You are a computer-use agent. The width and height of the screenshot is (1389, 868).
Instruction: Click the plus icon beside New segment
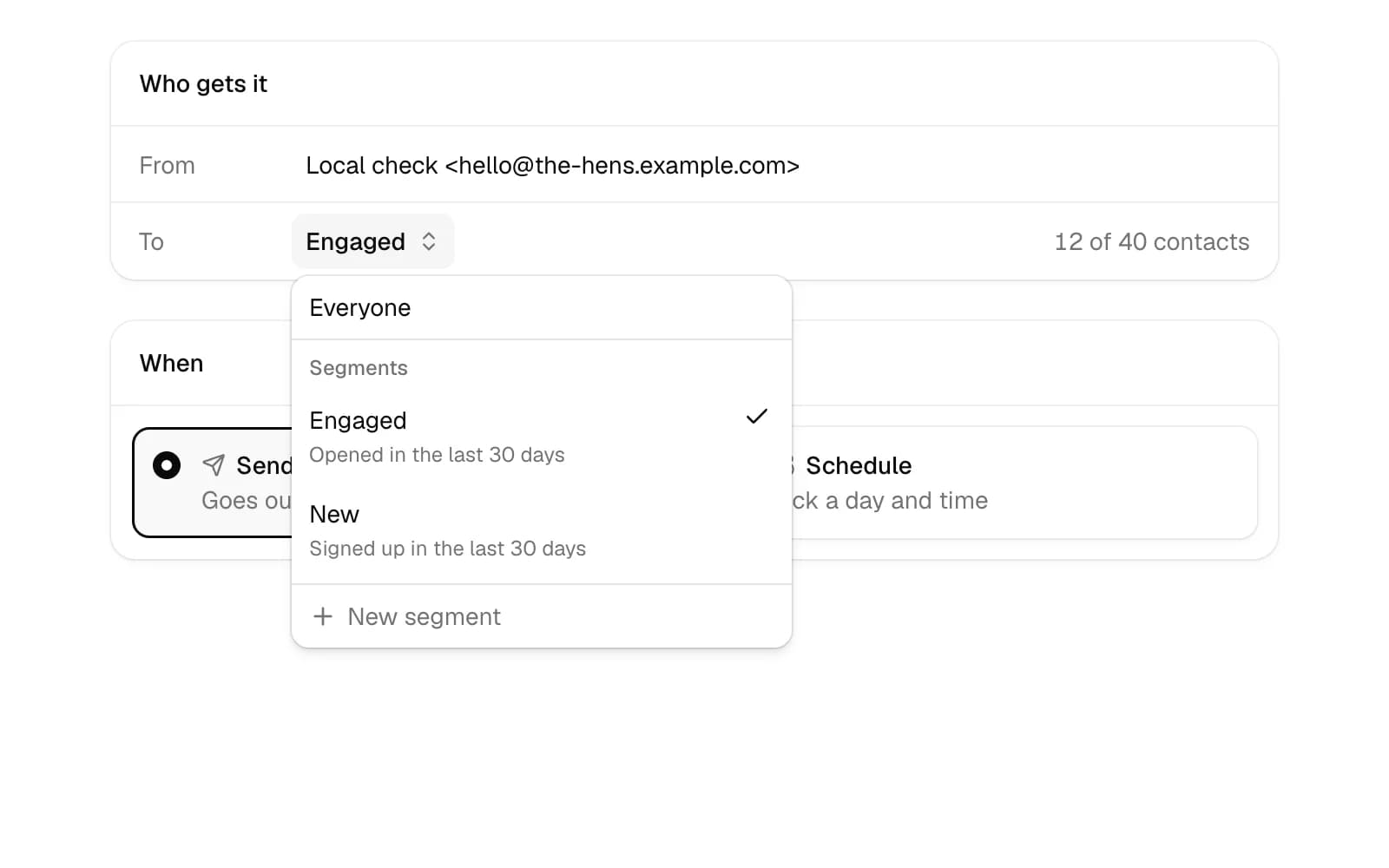coord(323,616)
